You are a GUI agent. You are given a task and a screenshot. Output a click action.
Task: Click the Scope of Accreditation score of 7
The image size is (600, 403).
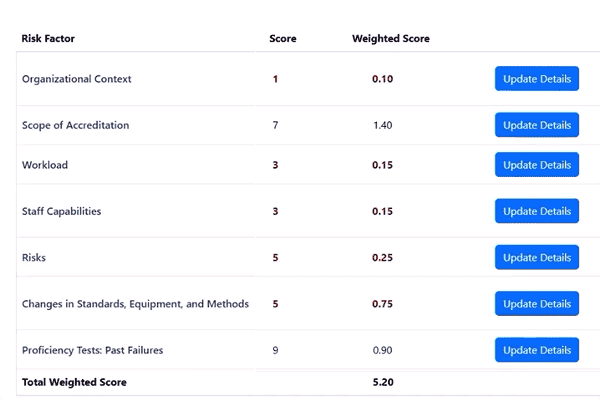click(x=275, y=125)
